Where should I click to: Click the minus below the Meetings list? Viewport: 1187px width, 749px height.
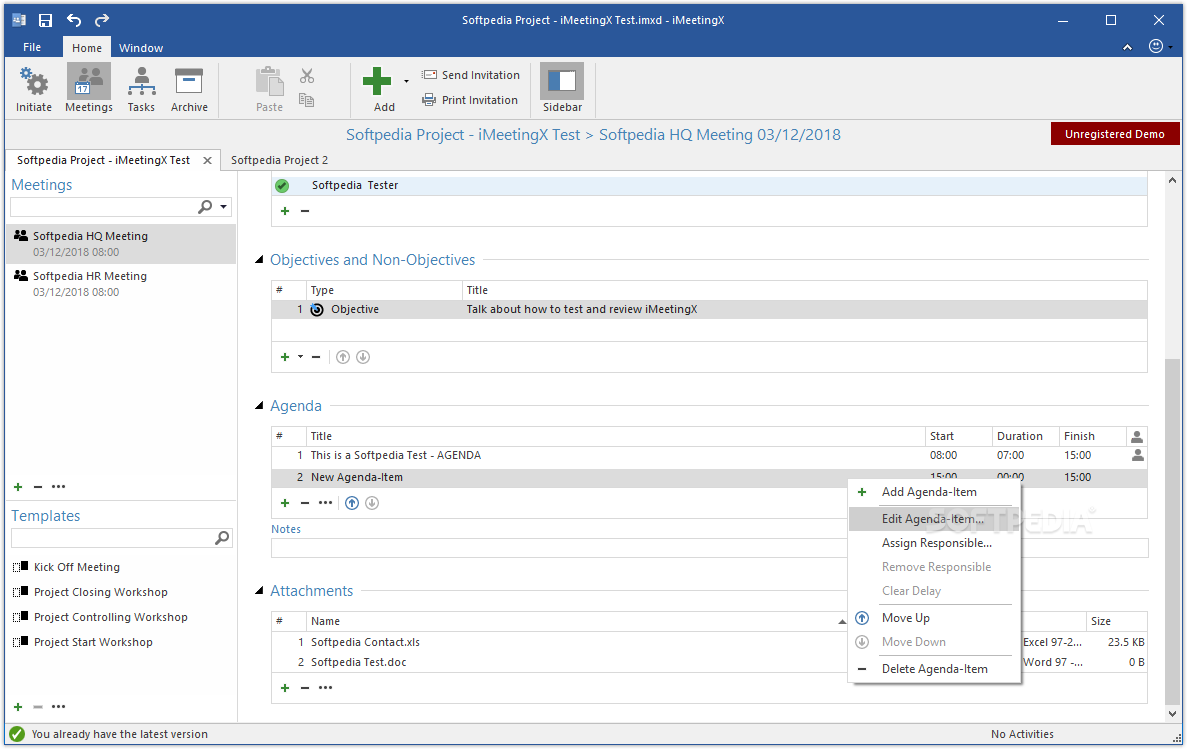pyautogui.click(x=38, y=487)
